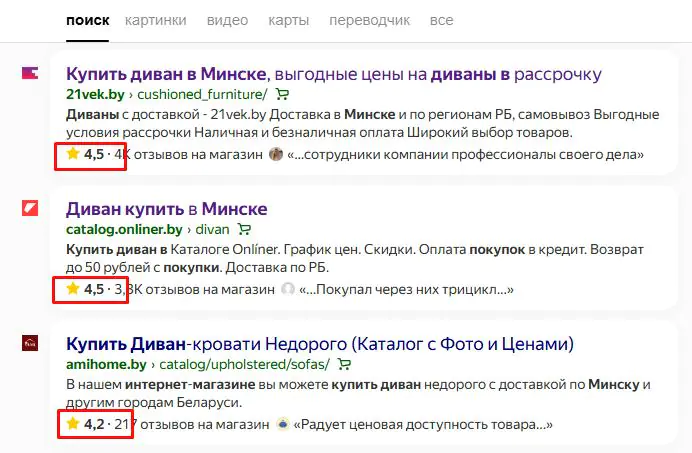692x453 pixels.
Task: Open catalog/upholstered/sofas/ breadcrumb path
Action: (244, 365)
